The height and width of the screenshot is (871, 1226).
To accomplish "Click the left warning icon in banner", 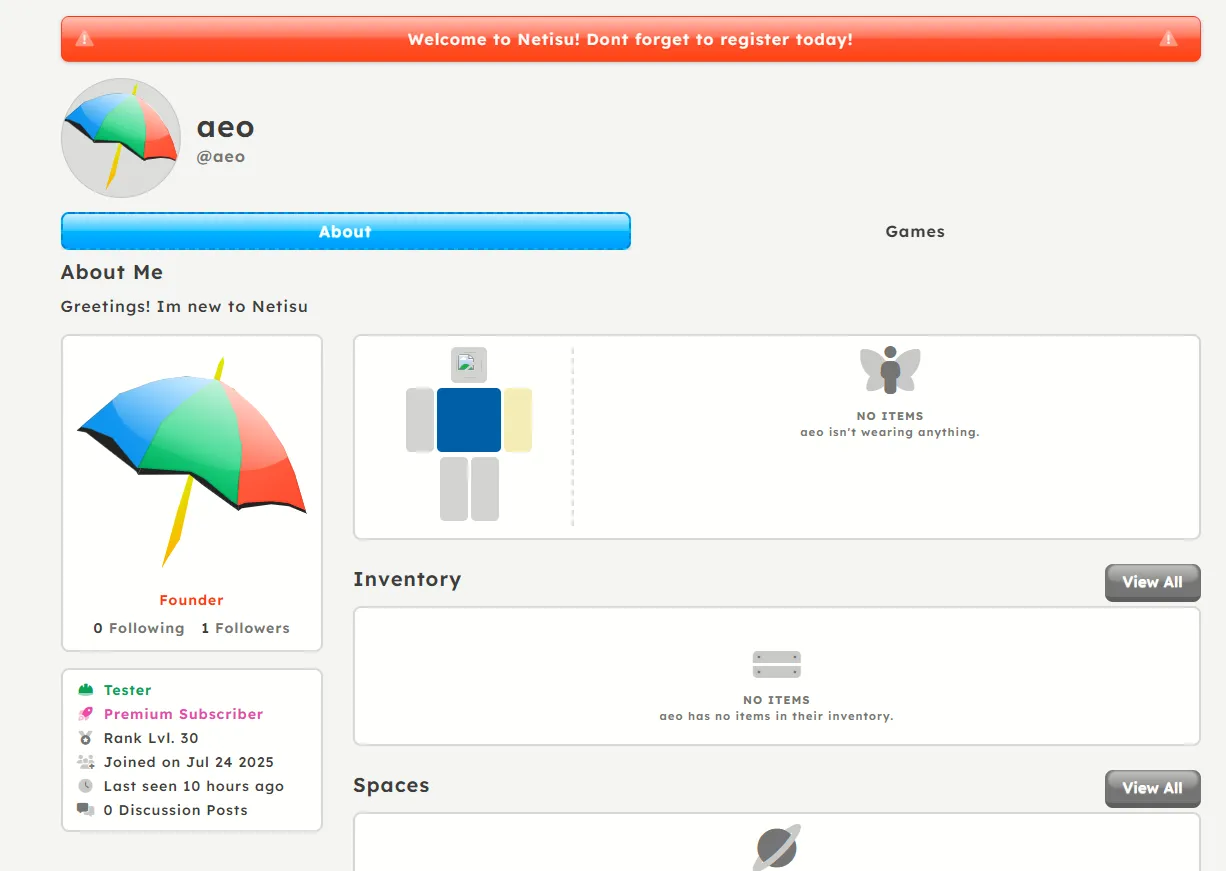I will (x=85, y=39).
